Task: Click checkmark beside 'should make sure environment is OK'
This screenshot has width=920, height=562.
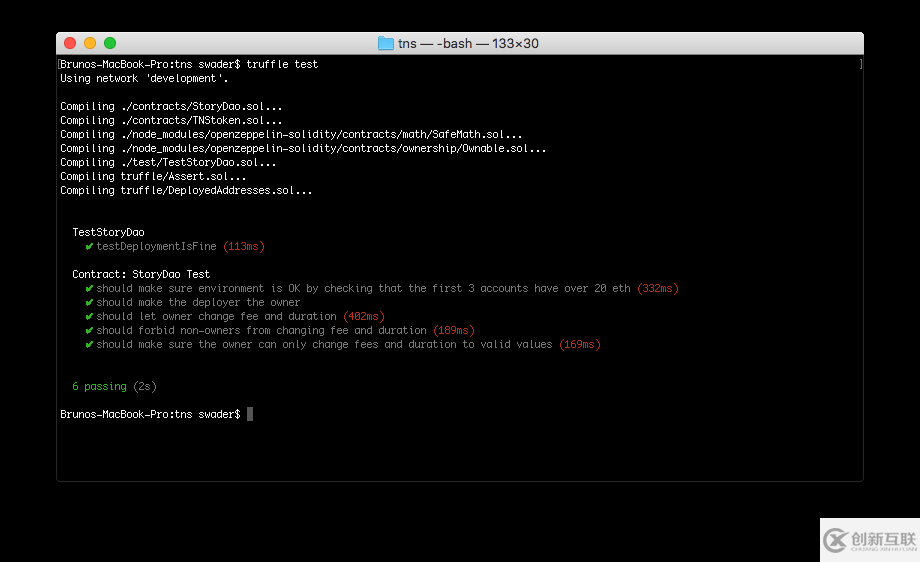Action: [x=89, y=289]
